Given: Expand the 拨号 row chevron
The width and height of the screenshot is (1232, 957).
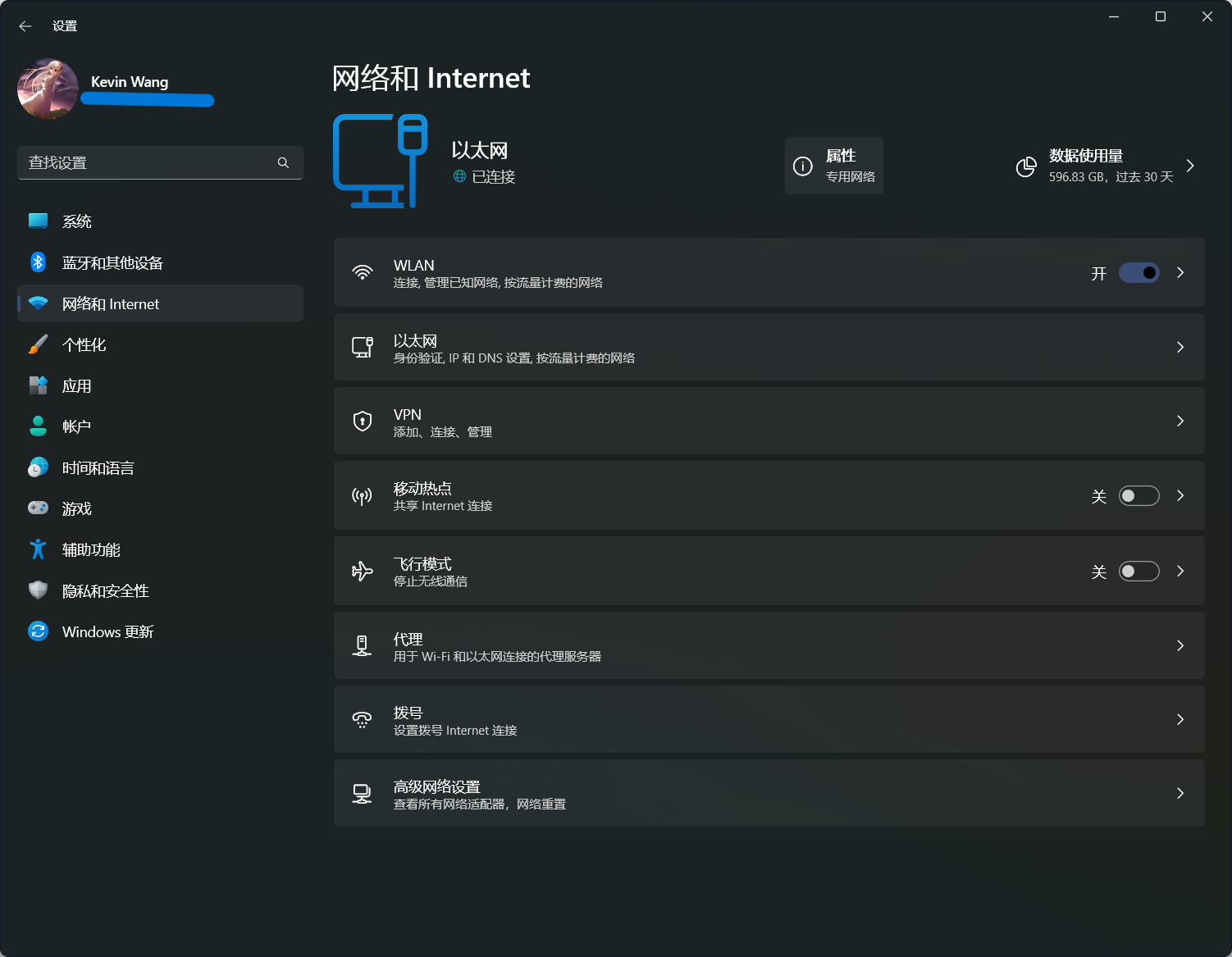Looking at the screenshot, I should point(1180,719).
